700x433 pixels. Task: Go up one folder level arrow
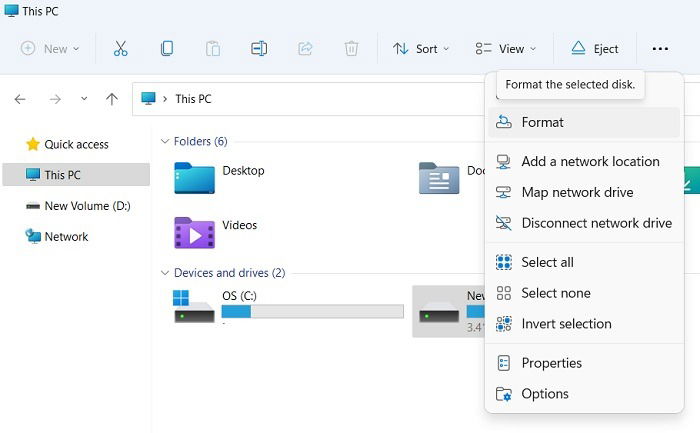coord(112,99)
